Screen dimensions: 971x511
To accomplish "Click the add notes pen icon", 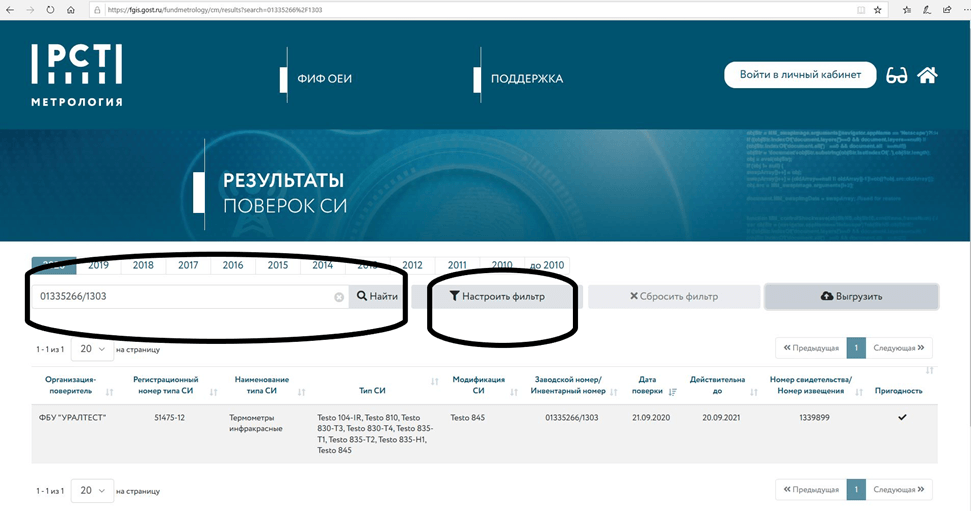I will point(926,10).
